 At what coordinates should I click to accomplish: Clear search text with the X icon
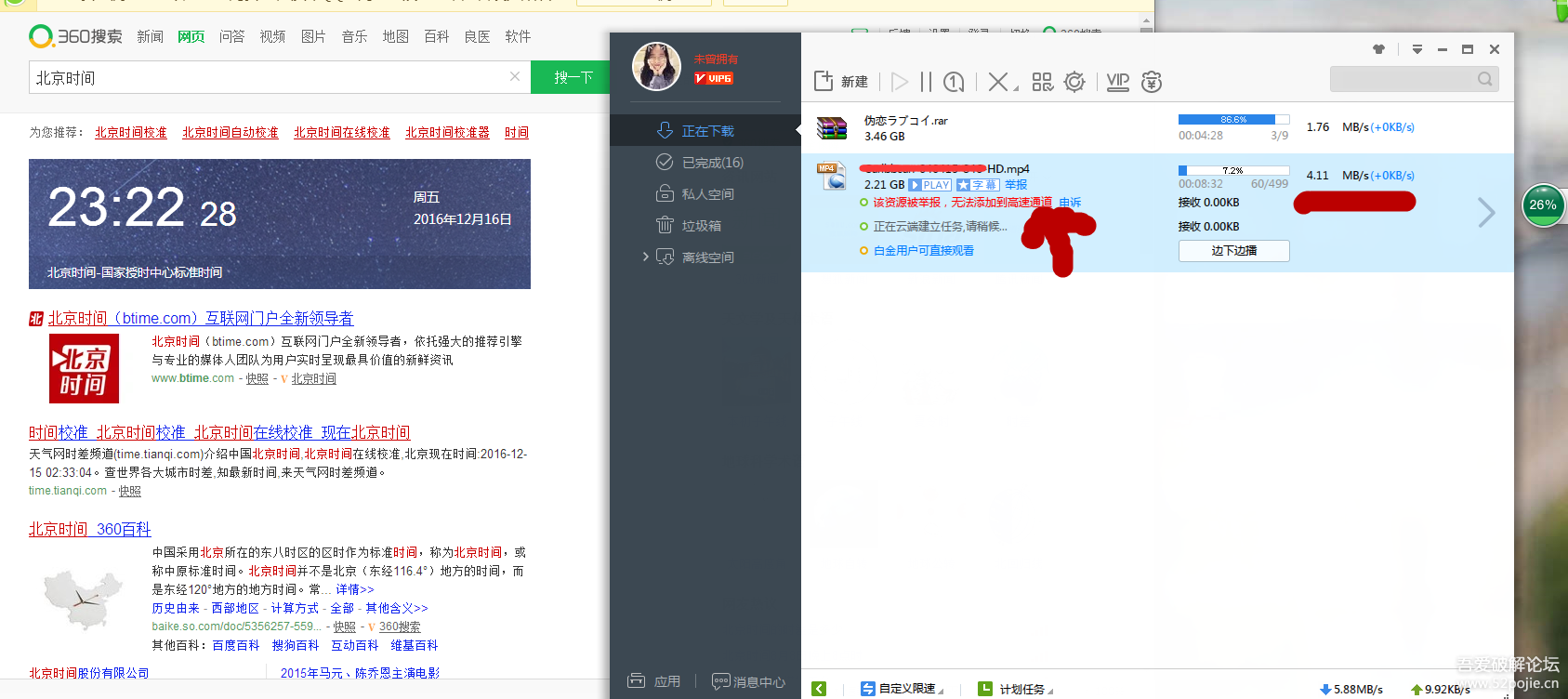515,77
